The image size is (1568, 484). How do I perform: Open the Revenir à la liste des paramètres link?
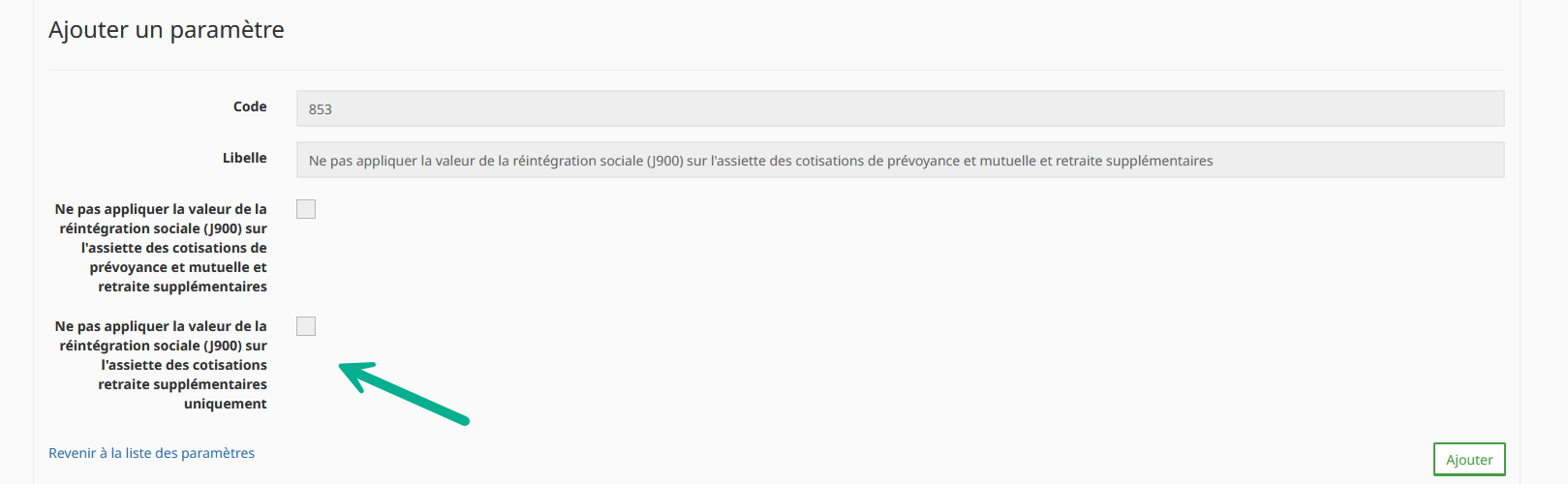point(152,453)
